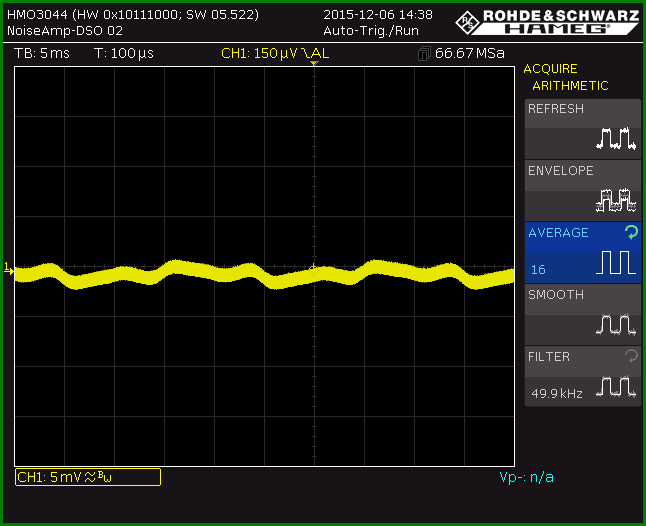Select the SMOOTH mode waveform icon
The height and width of the screenshot is (526, 646).
(x=616, y=325)
